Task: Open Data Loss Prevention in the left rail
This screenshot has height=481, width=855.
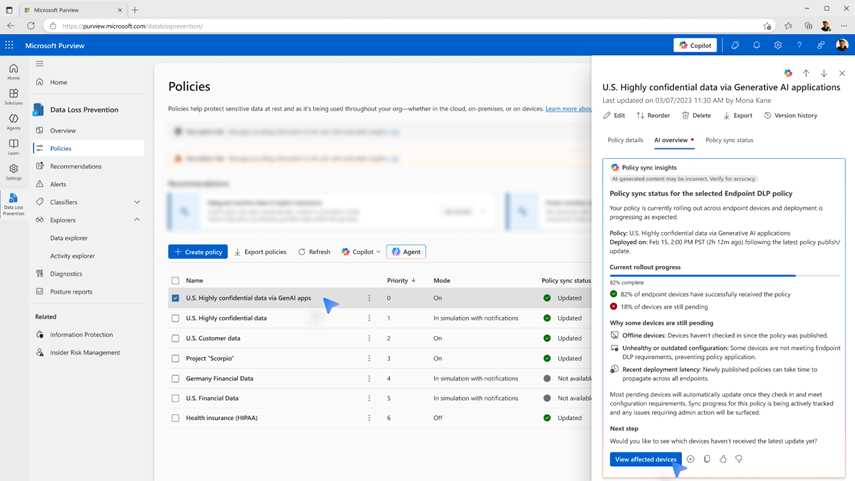Action: (x=14, y=204)
